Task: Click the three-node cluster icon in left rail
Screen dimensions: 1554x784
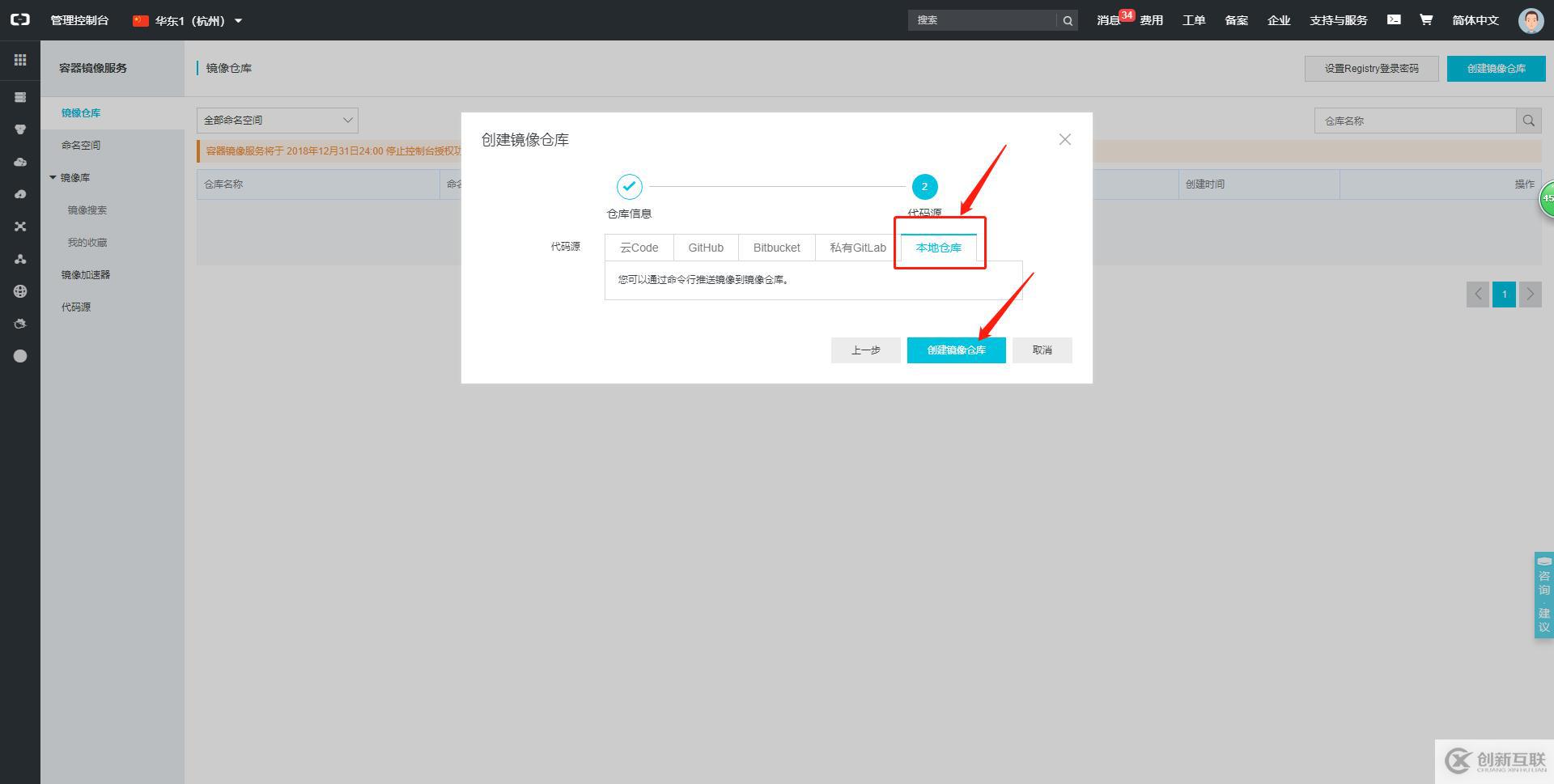Action: click(20, 259)
